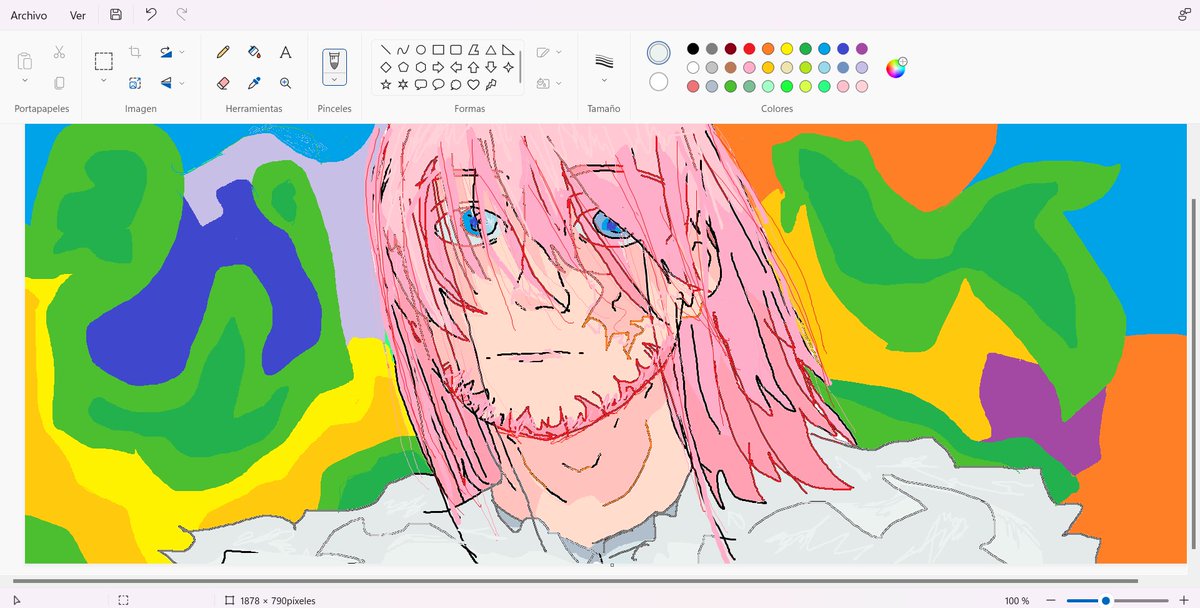Open the 100 % zoom level box
Screen dimensions: 1200x608
(1017, 601)
